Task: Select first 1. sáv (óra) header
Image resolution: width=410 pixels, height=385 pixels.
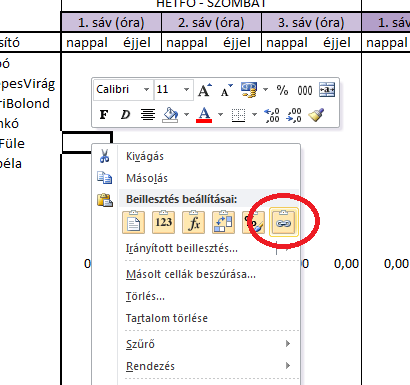Action: coord(111,23)
